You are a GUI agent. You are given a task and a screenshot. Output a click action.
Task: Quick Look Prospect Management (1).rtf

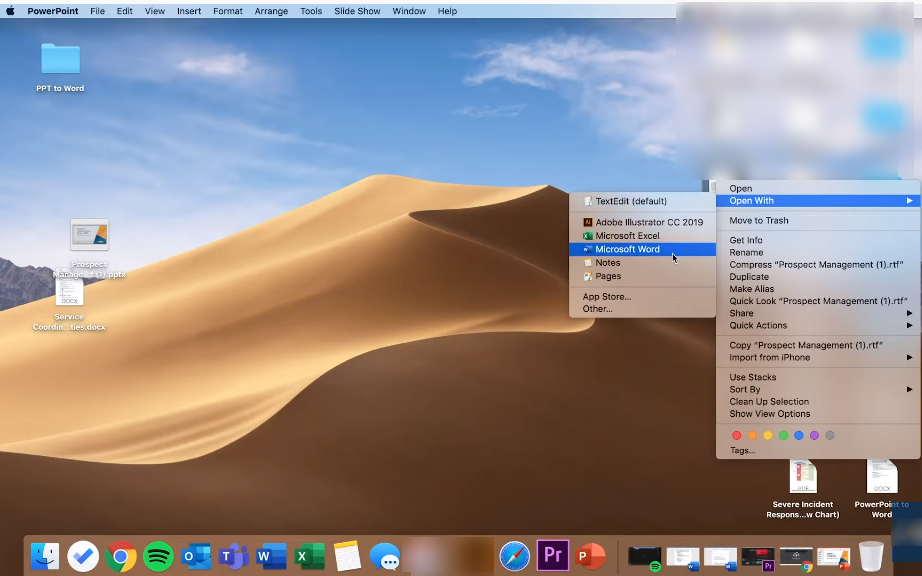pos(818,301)
